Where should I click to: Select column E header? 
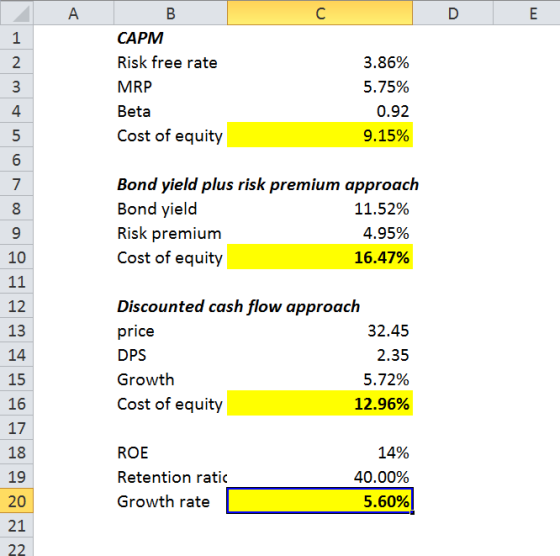(527, 13)
